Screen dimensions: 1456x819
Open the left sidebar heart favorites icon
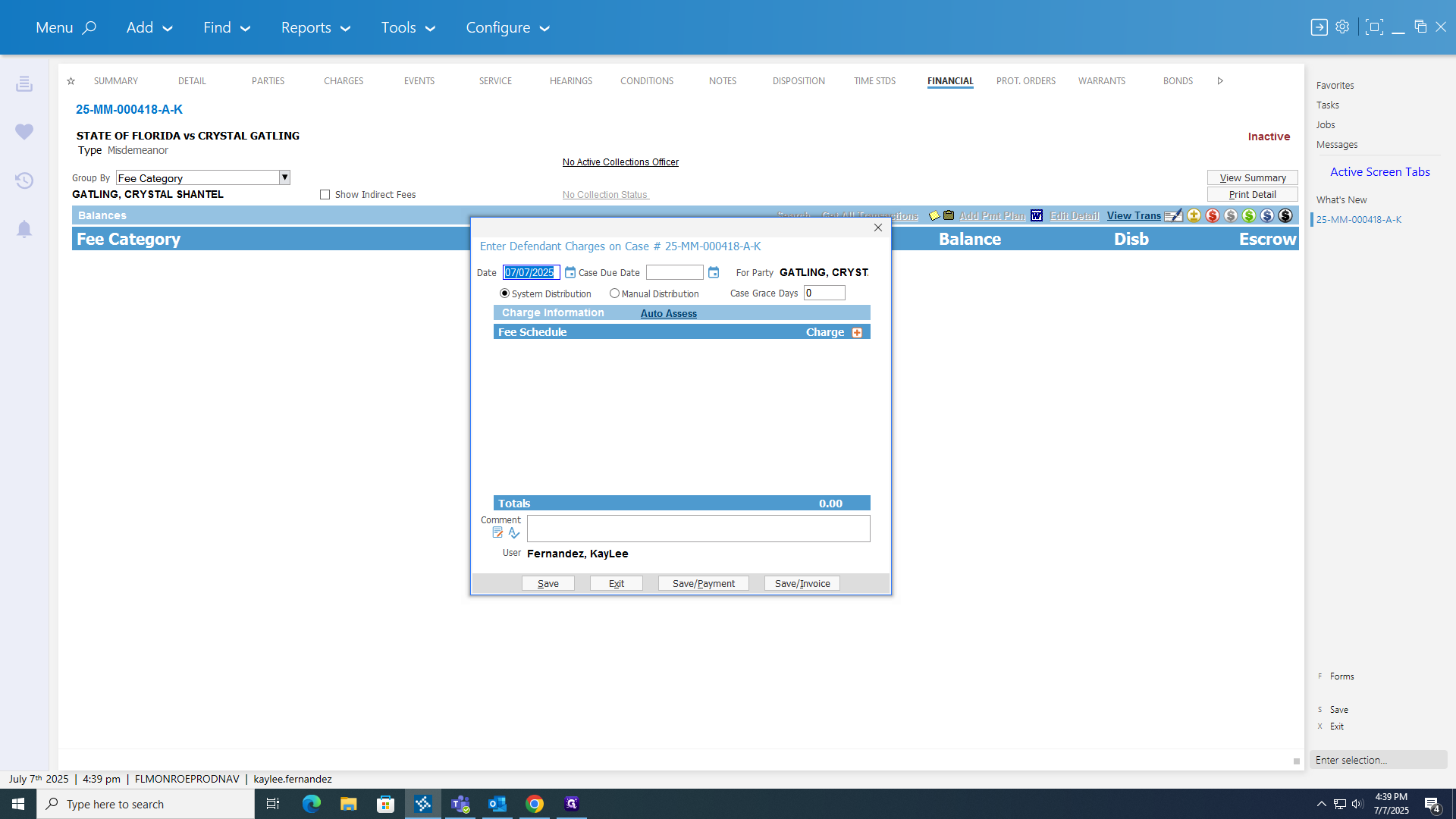point(24,132)
